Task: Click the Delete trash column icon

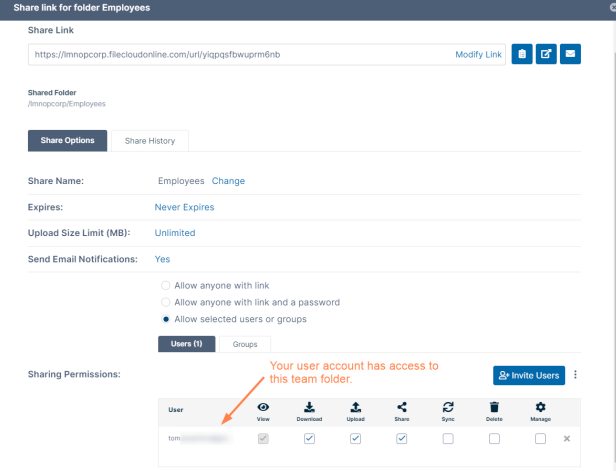Action: [x=494, y=407]
